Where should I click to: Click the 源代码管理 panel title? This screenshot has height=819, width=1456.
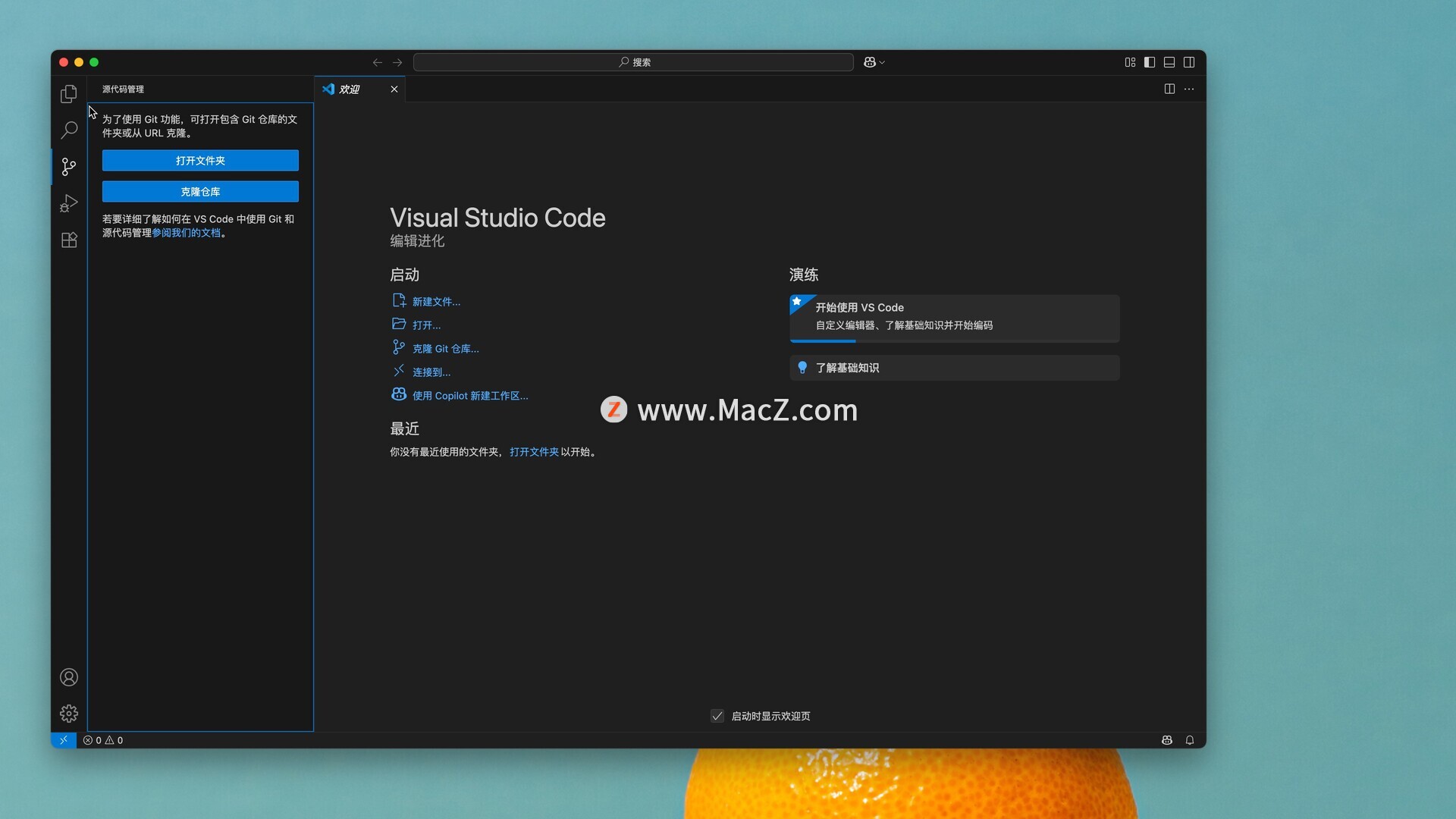point(123,89)
